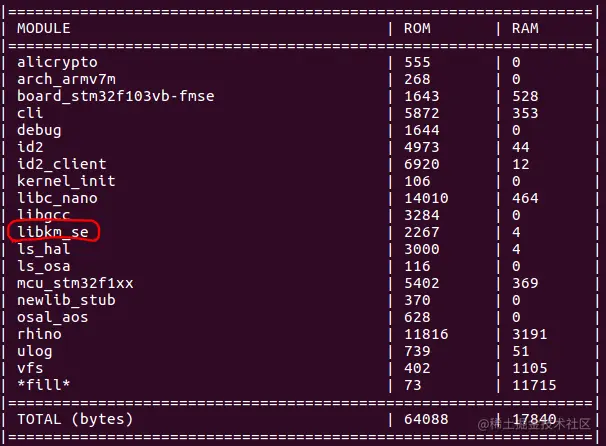Select the kernel_init module name
The height and width of the screenshot is (446, 606).
tap(66, 181)
